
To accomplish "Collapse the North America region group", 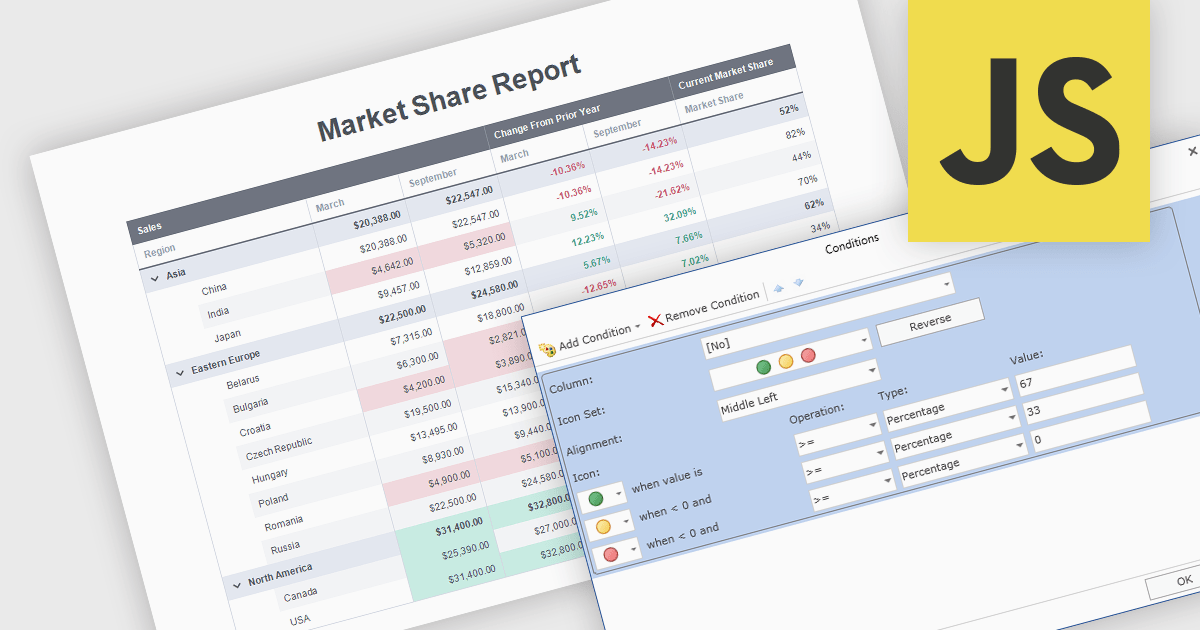I will 236,586.
